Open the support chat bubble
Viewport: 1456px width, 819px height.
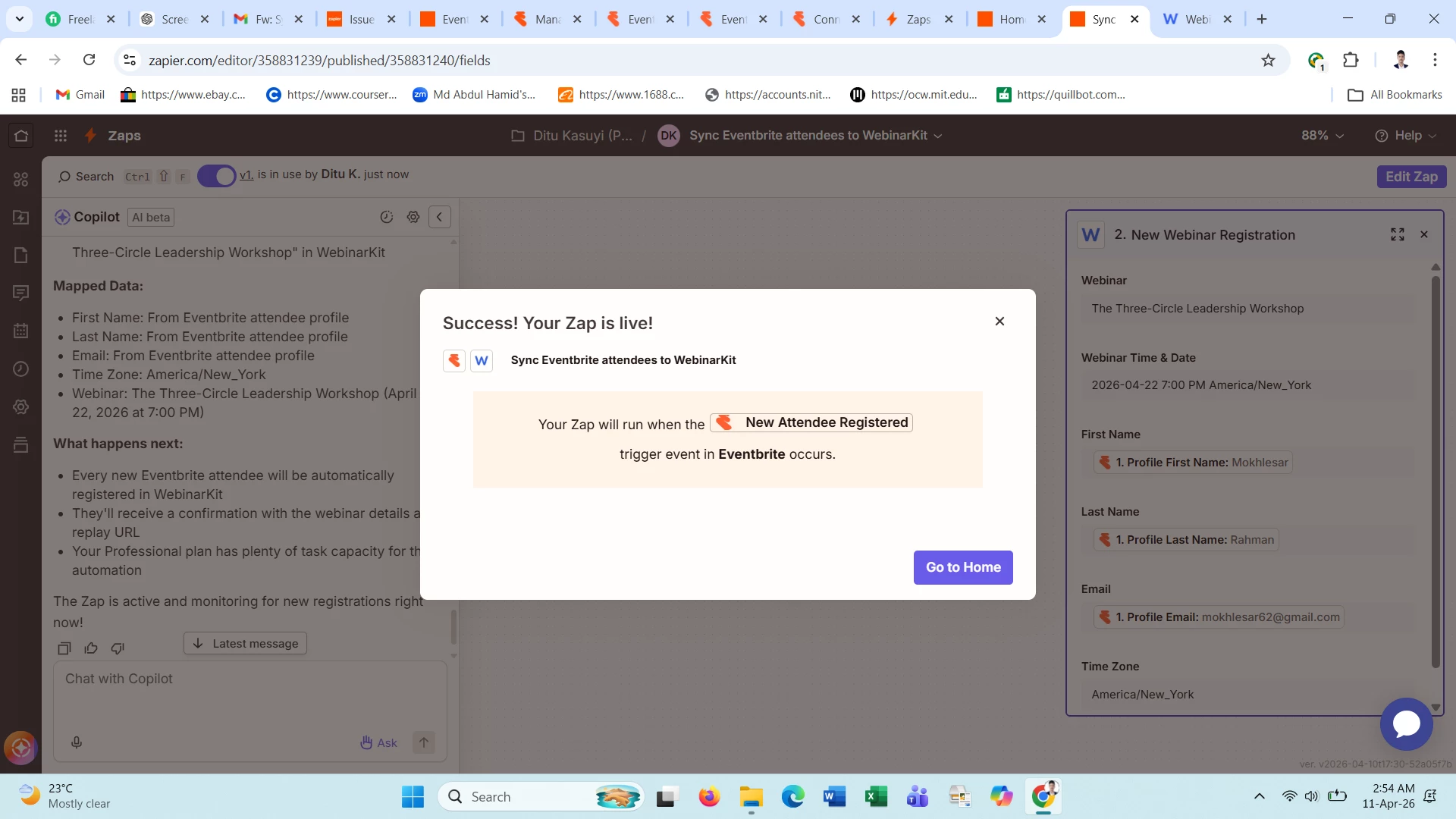[x=1406, y=724]
